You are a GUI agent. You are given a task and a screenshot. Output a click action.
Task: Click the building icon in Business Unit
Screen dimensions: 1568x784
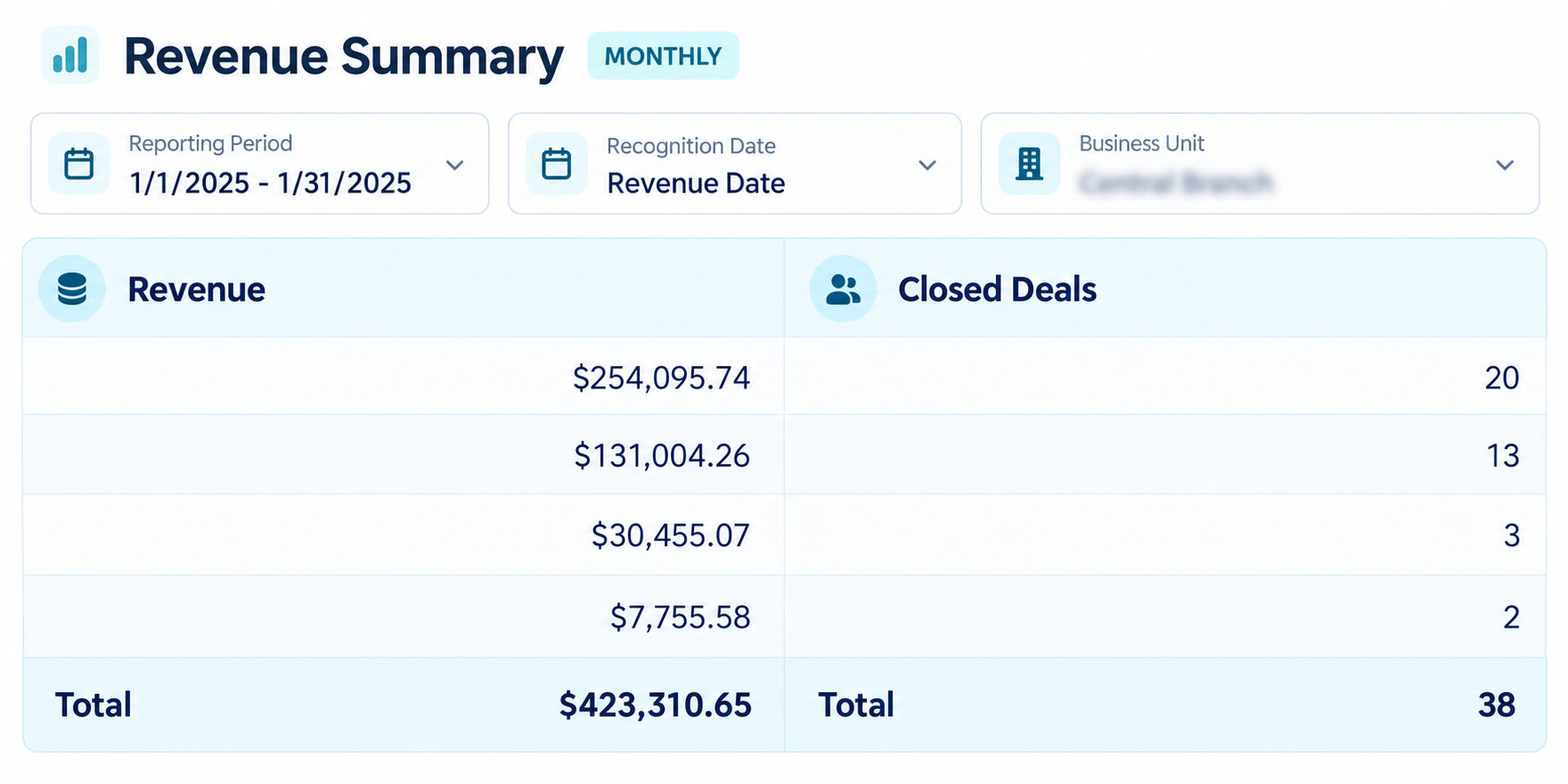pos(1029,164)
